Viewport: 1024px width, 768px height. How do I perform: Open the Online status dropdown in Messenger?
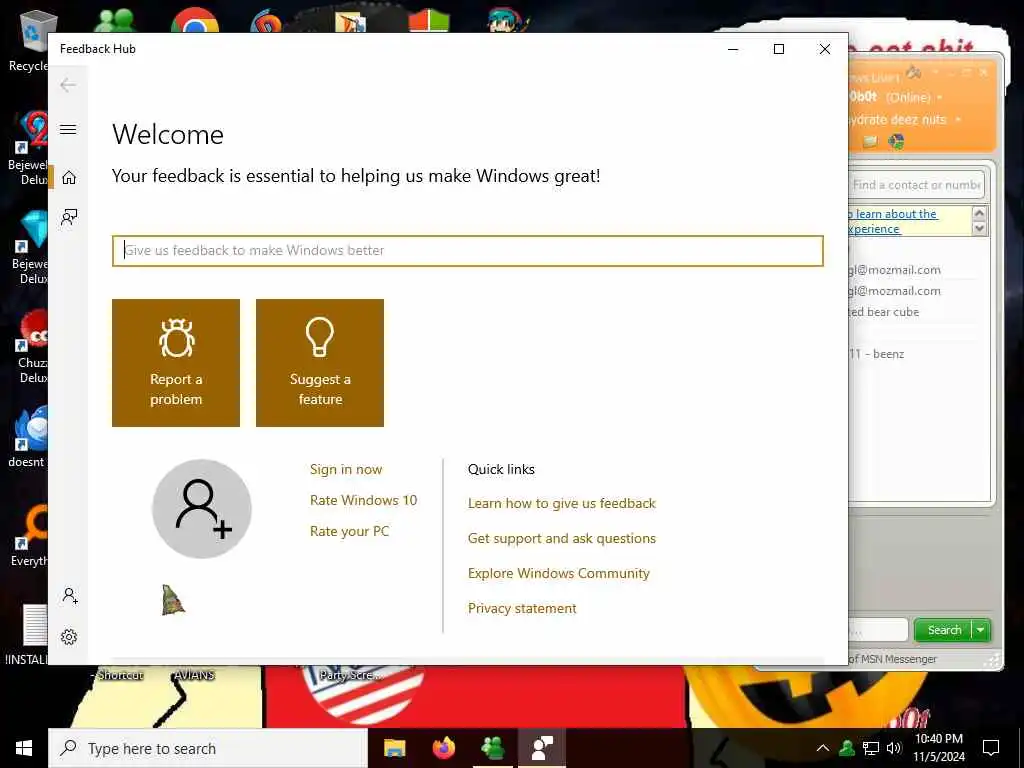click(x=940, y=97)
